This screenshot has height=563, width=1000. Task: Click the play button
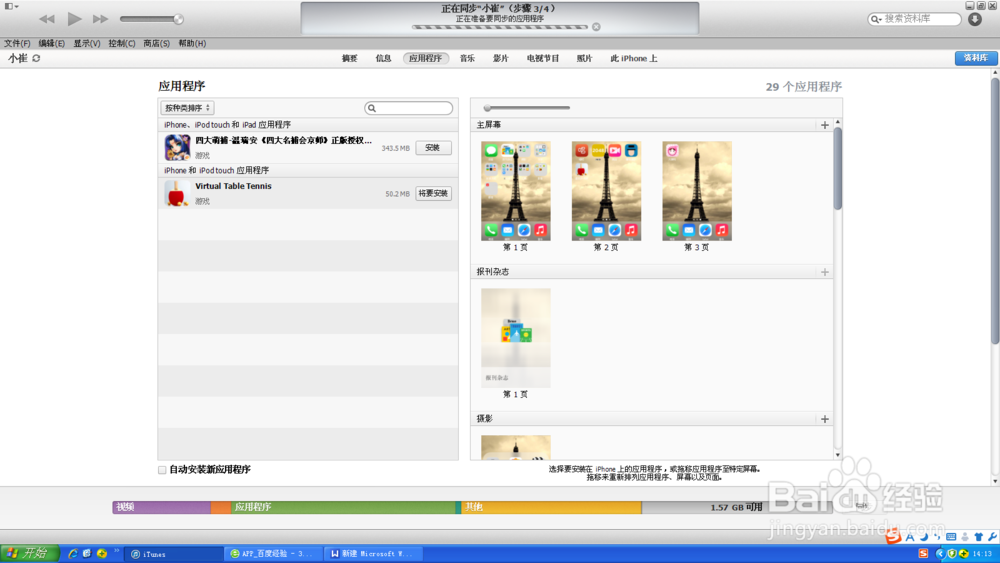click(75, 18)
